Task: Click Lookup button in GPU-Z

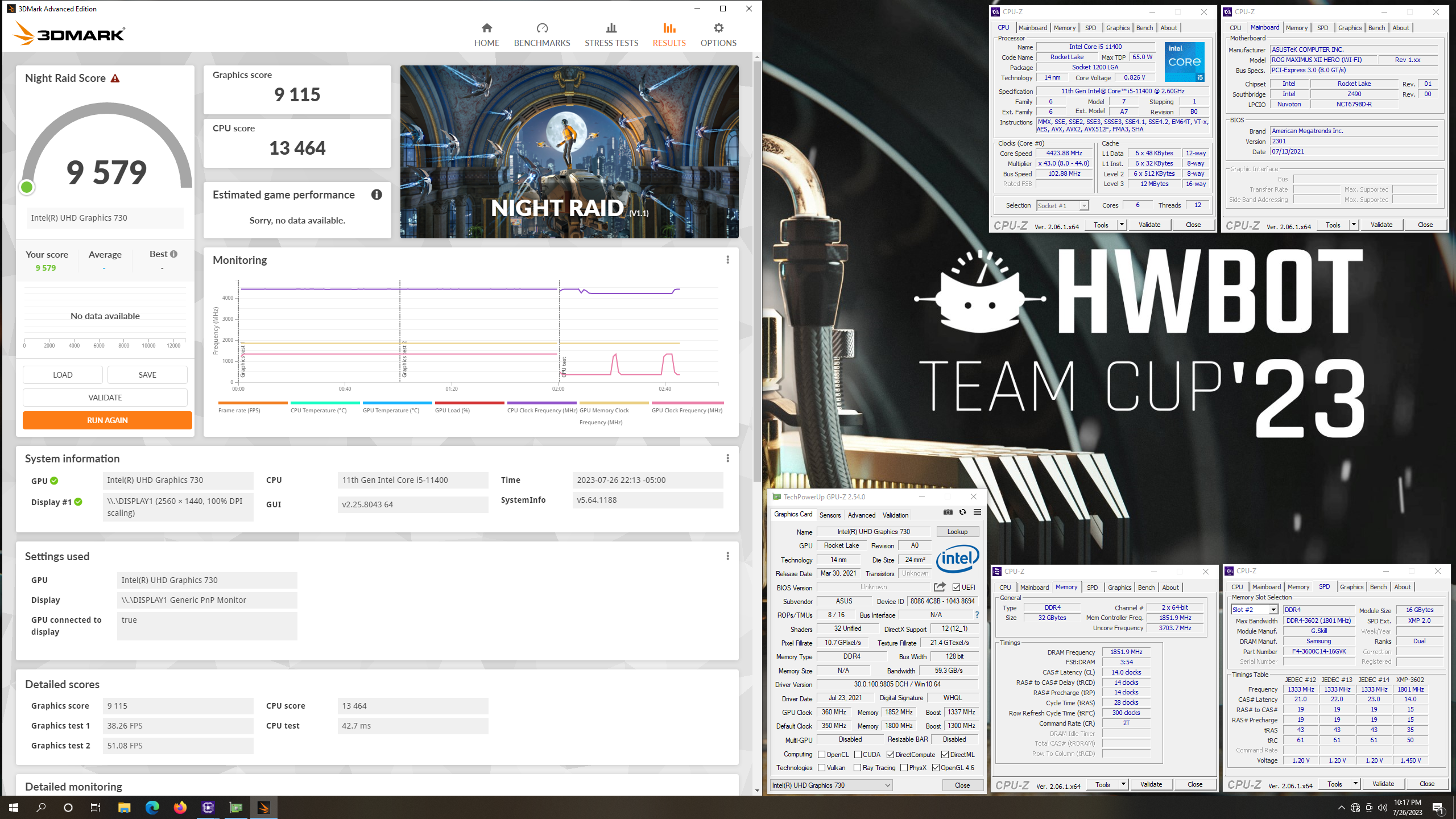Action: tap(957, 532)
